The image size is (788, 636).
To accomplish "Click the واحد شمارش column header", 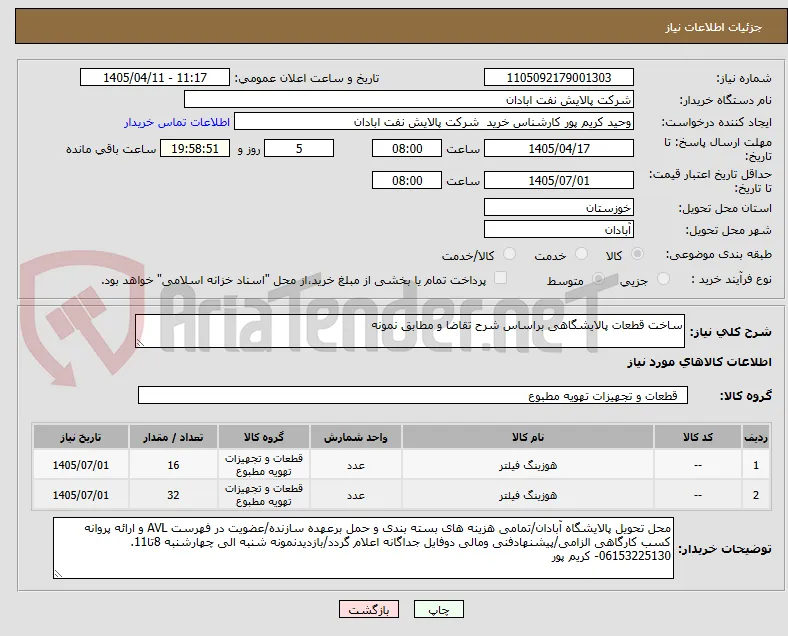I will [x=355, y=437].
